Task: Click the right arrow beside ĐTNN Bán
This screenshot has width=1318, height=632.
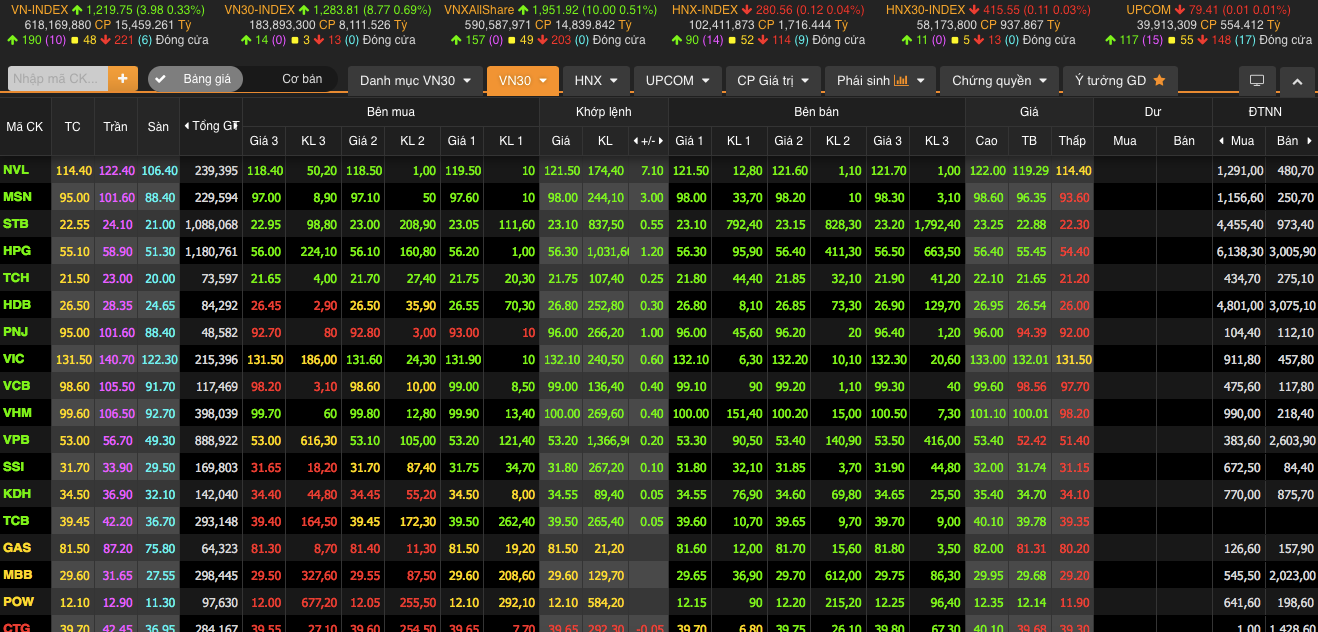Action: coord(1308,141)
